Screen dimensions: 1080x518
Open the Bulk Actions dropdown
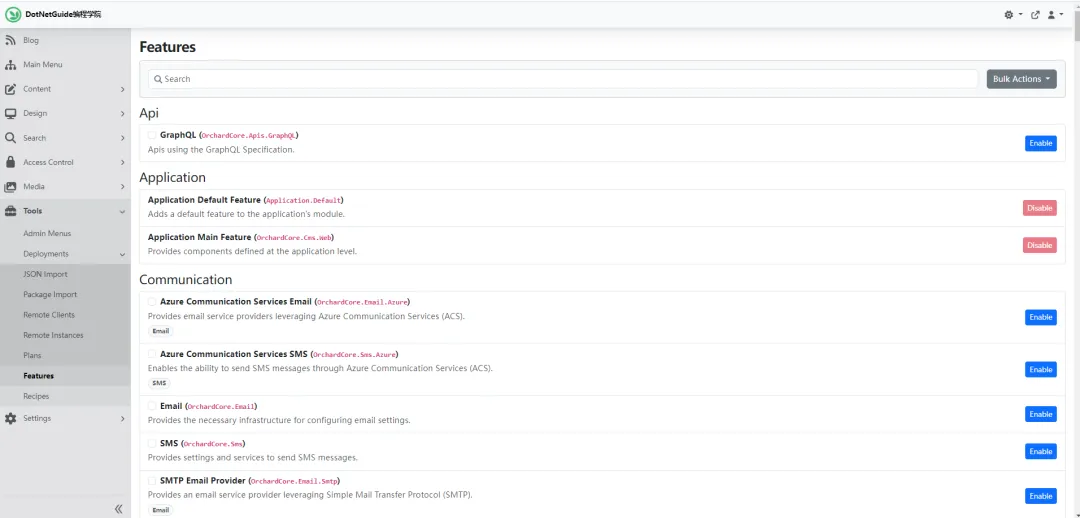1021,79
